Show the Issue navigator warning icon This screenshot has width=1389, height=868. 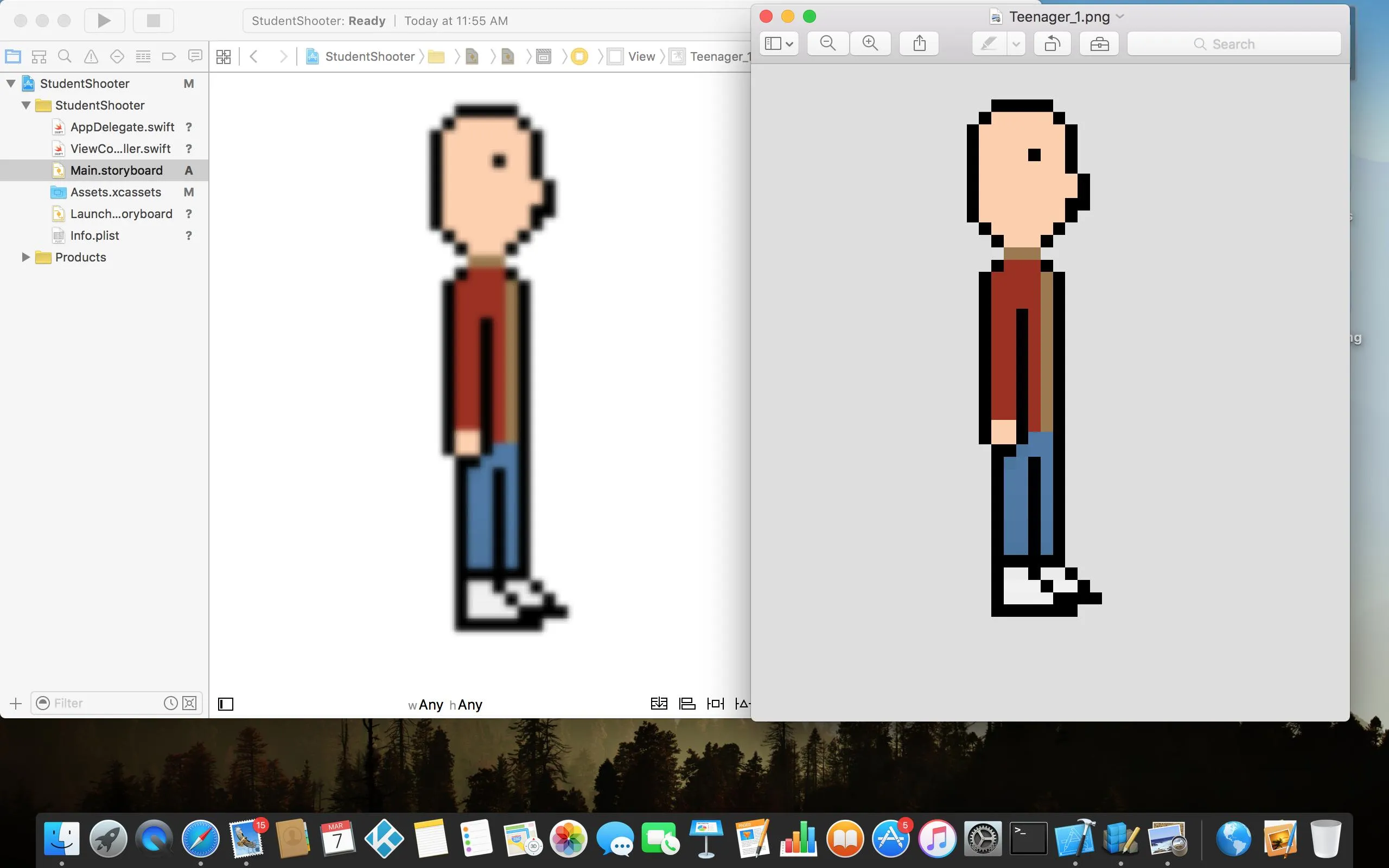pos(91,56)
